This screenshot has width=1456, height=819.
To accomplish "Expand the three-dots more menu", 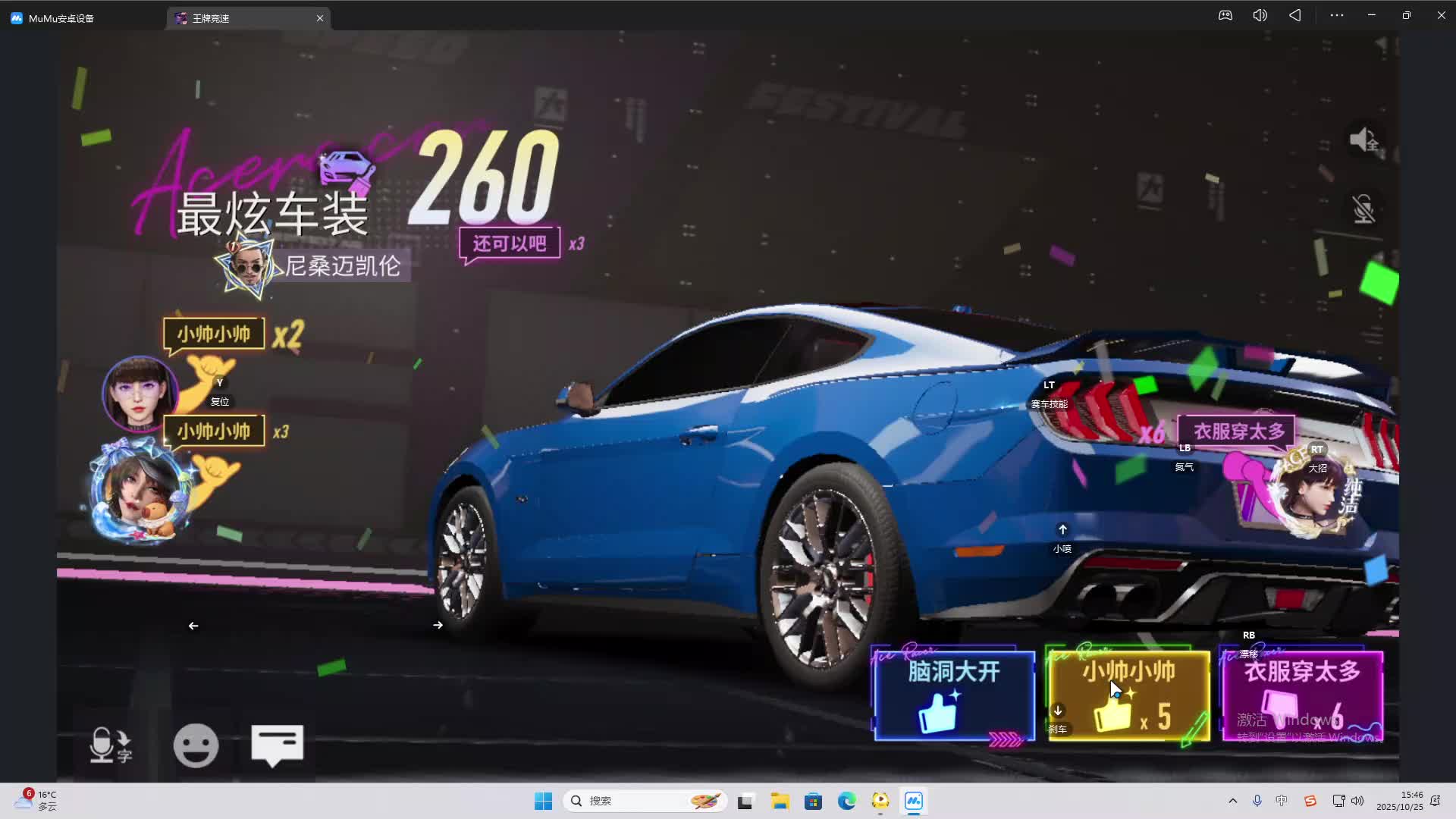I will pos(1336,15).
